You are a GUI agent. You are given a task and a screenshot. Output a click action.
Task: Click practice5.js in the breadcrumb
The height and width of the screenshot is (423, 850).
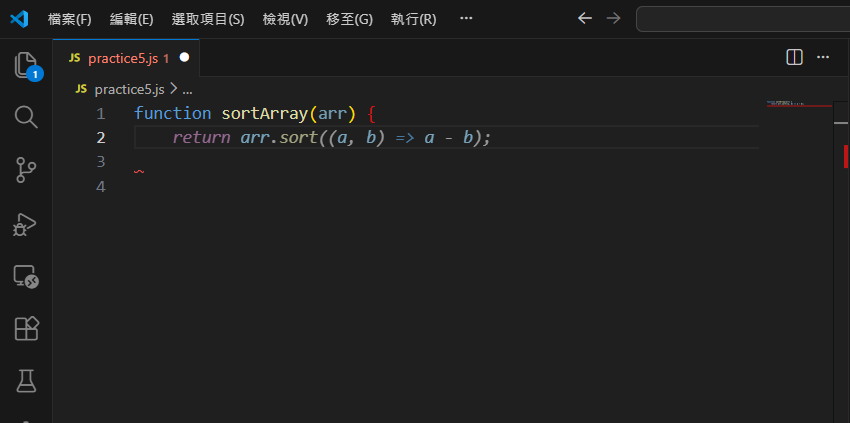click(x=128, y=89)
